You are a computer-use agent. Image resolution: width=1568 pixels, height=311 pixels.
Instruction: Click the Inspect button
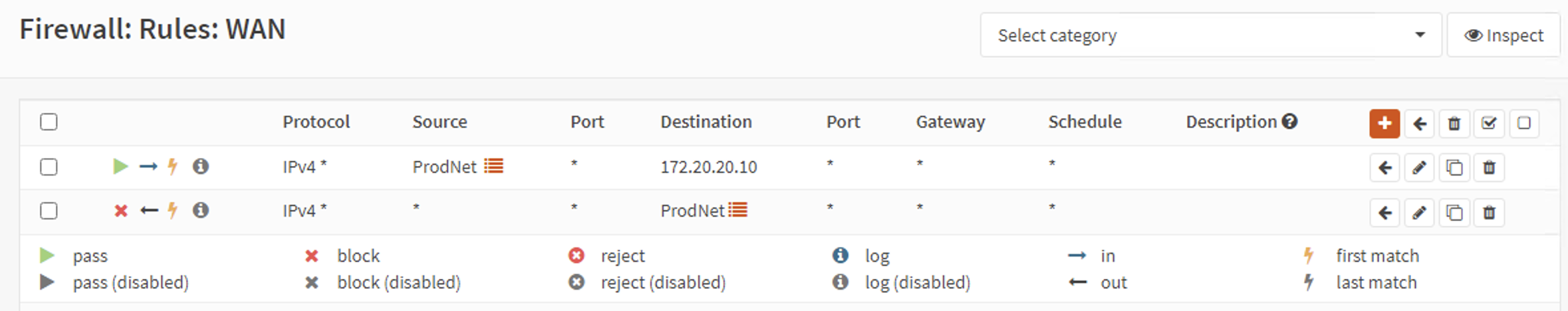[1503, 35]
